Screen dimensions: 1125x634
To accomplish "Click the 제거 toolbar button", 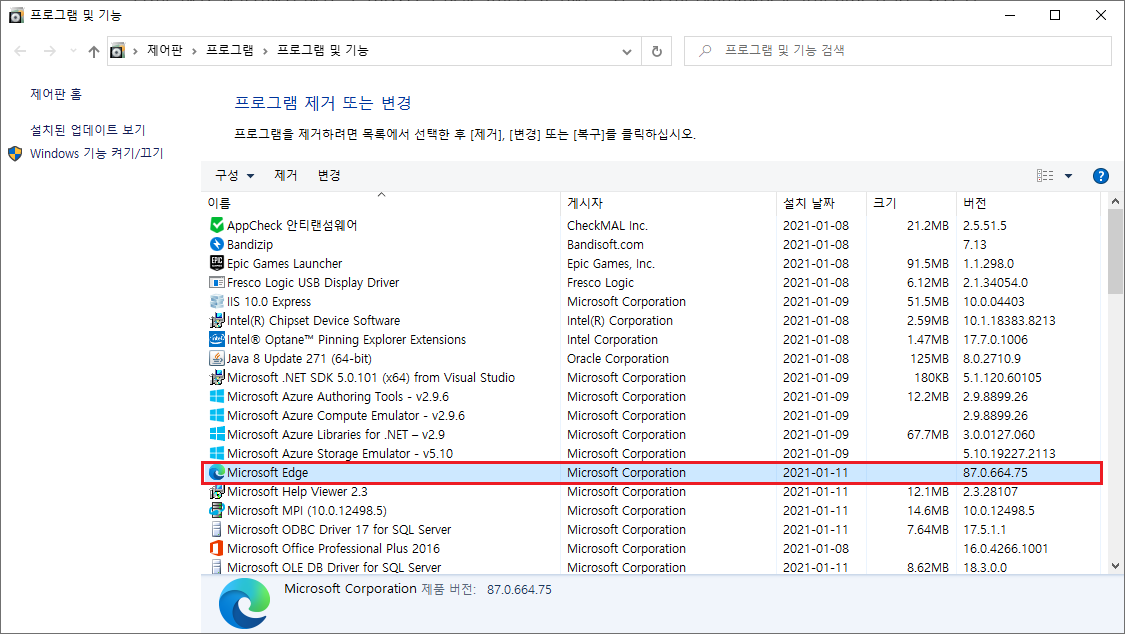I will click(x=286, y=176).
